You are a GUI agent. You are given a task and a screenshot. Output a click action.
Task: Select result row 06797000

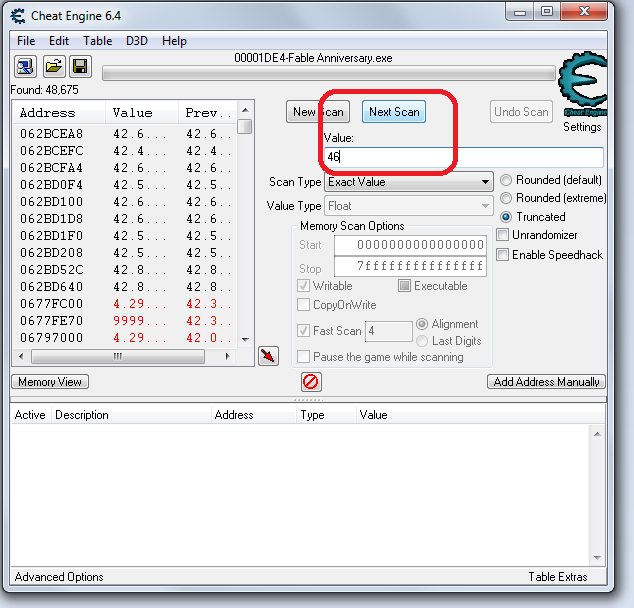125,337
